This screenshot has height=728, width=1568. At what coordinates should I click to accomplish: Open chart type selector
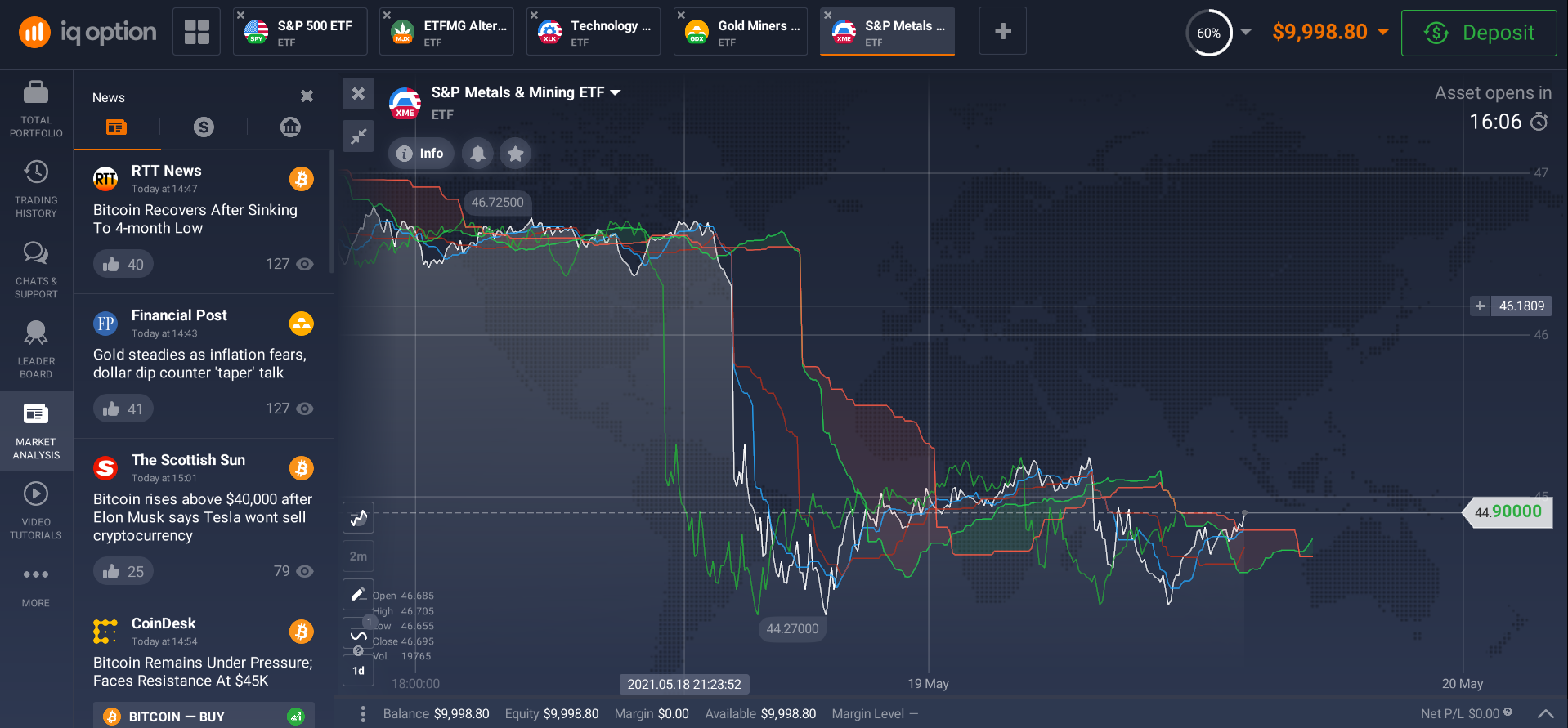[358, 517]
